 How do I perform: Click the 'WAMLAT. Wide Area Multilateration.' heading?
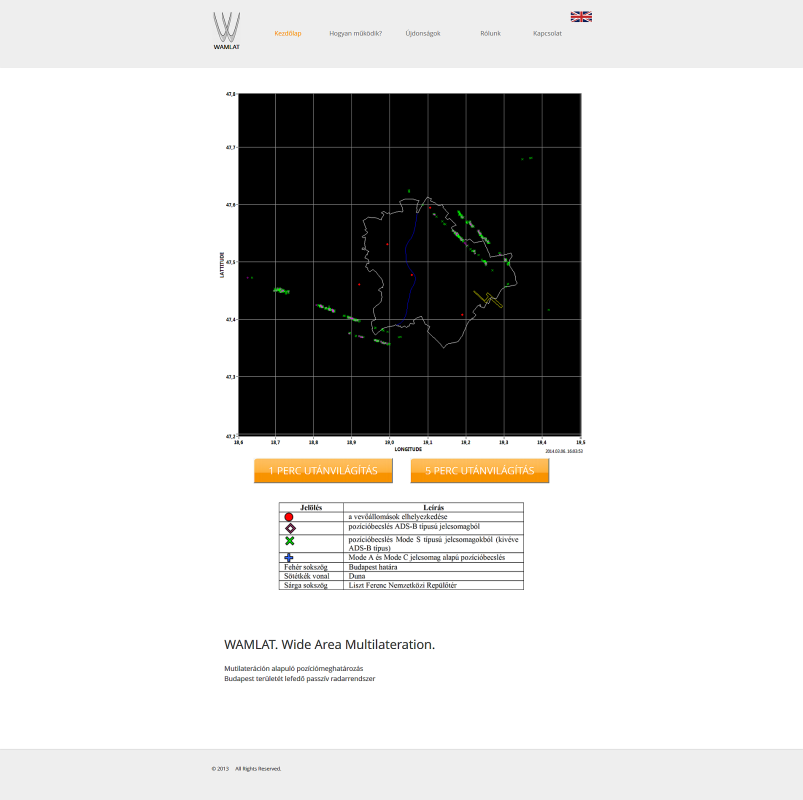tap(329, 644)
